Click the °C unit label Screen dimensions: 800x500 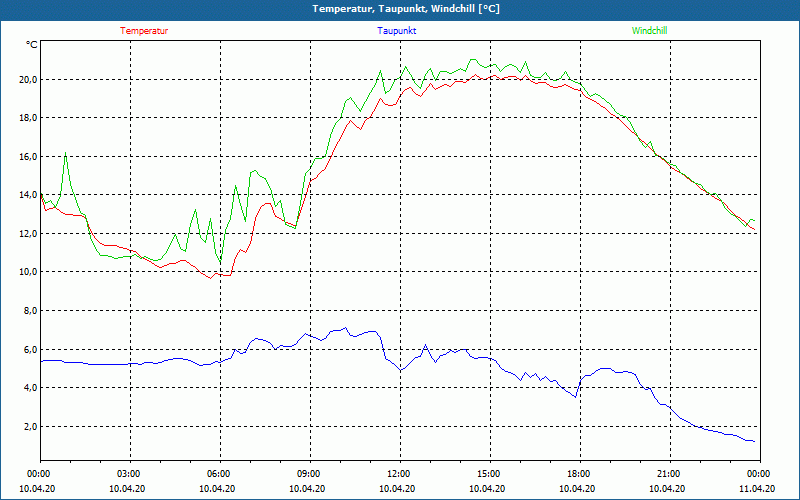pos(32,45)
